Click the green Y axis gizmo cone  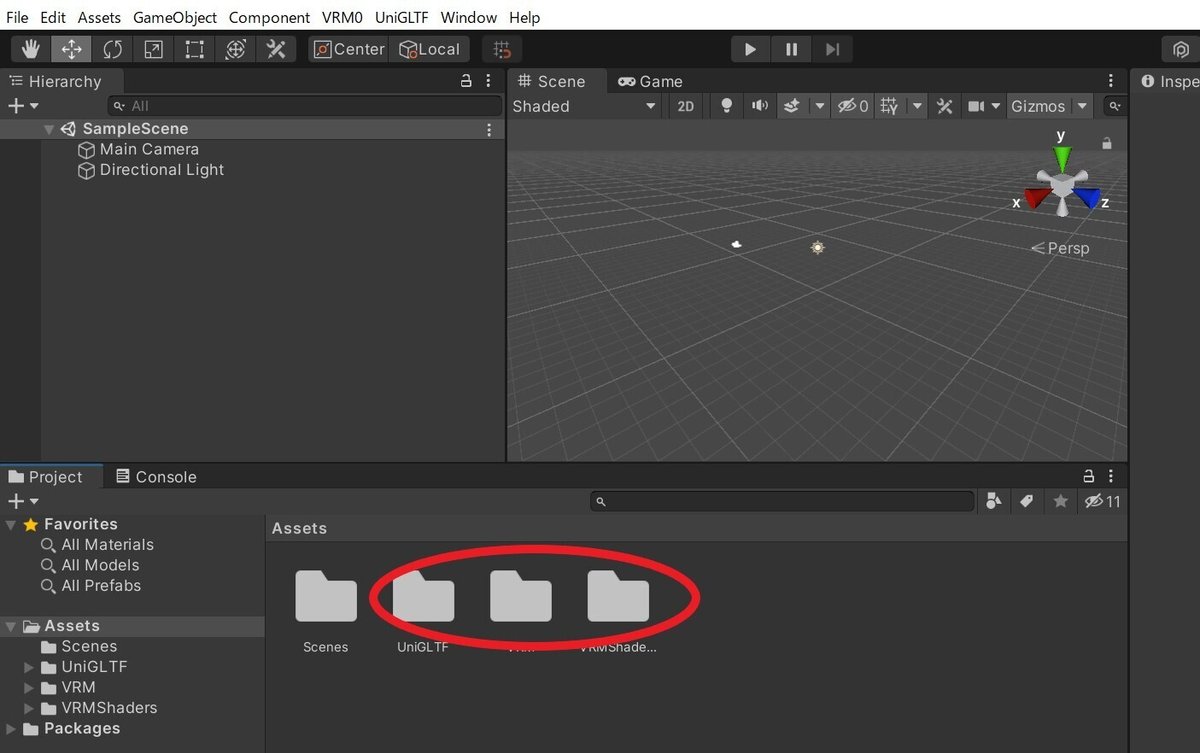pos(1062,159)
